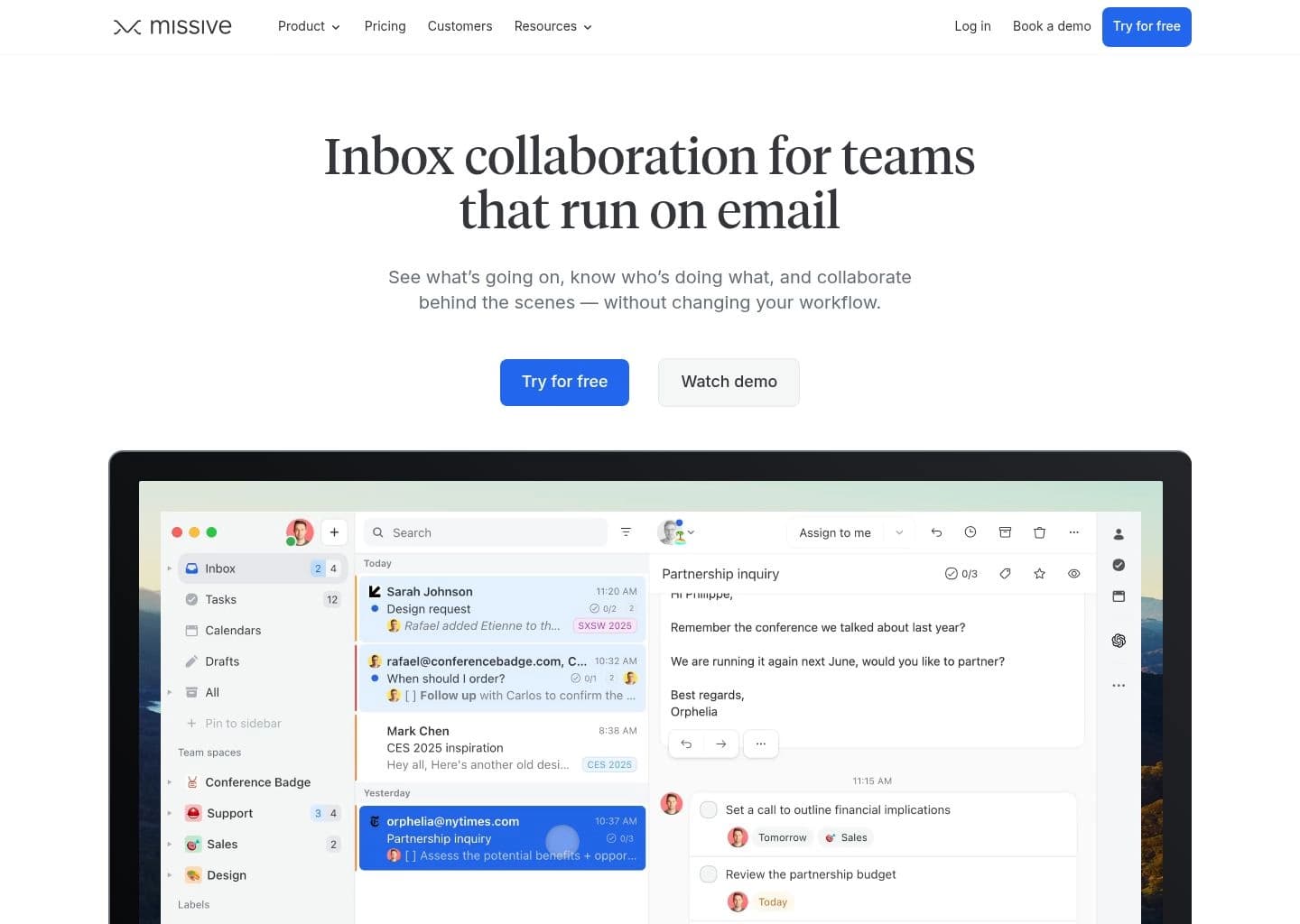Open the Customers nav item
The image size is (1300, 924).
coord(460,26)
